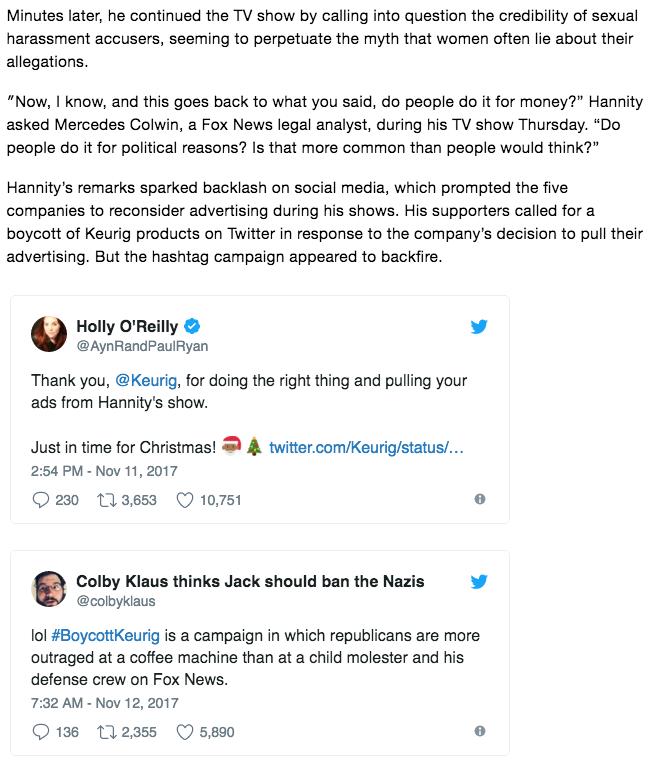Screen dimensions: 653x773
Task: Open the @AynRandPaulRyan handle
Action: [x=142, y=346]
